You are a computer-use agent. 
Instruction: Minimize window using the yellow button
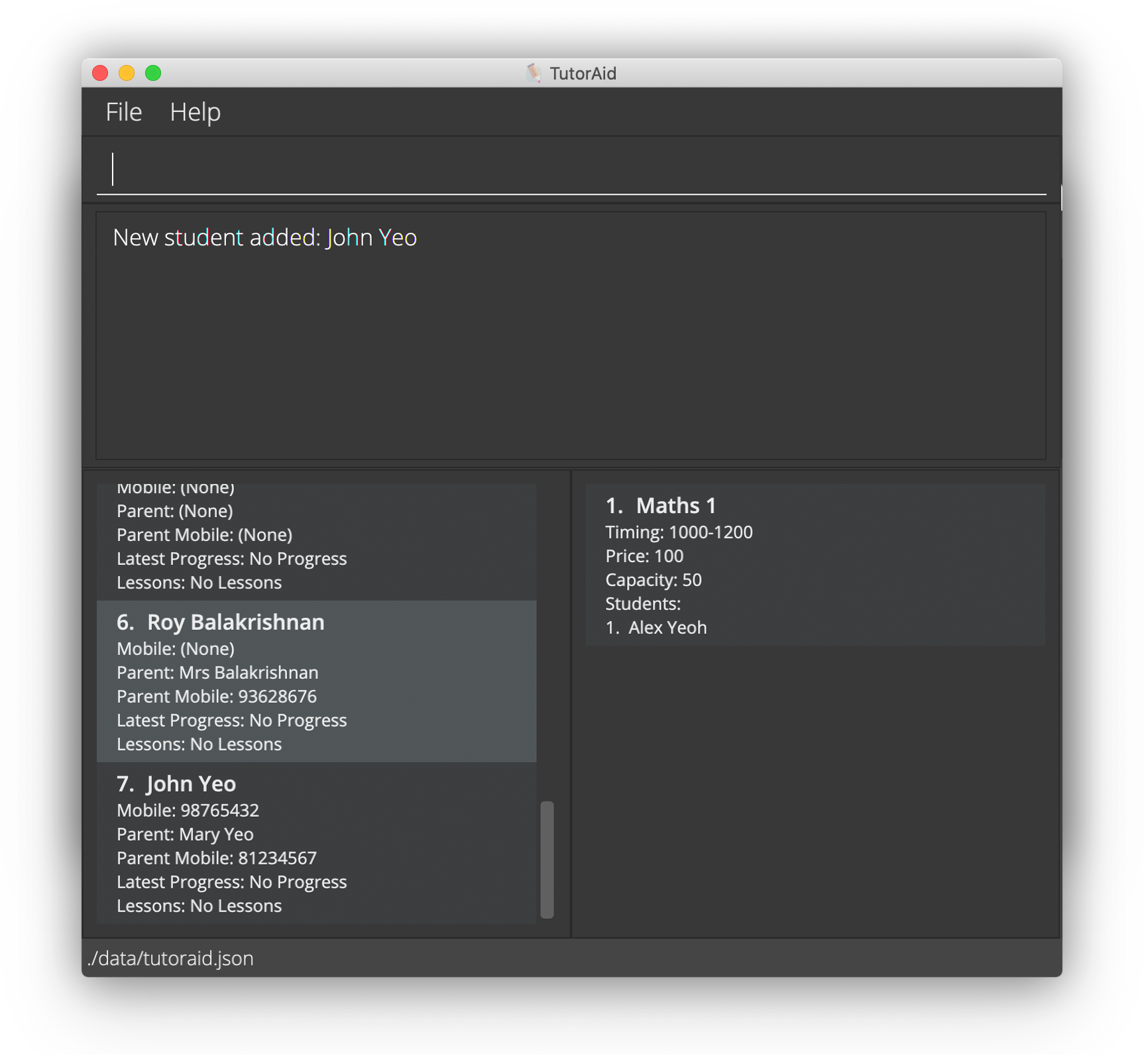point(127,73)
